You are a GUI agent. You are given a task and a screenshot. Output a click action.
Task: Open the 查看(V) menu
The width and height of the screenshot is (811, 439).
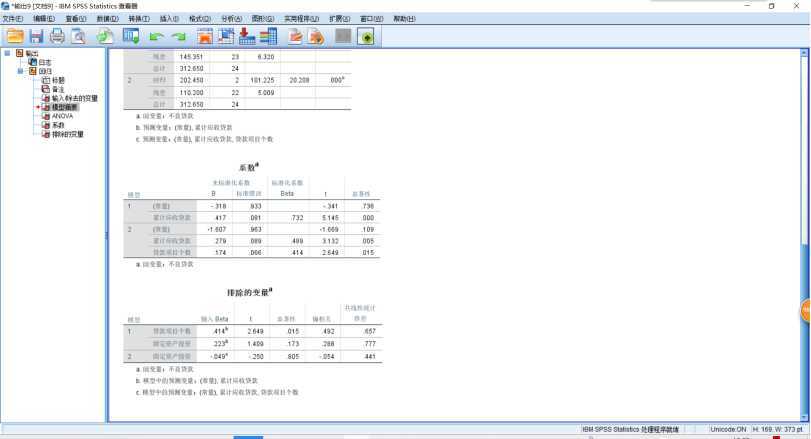click(x=76, y=19)
